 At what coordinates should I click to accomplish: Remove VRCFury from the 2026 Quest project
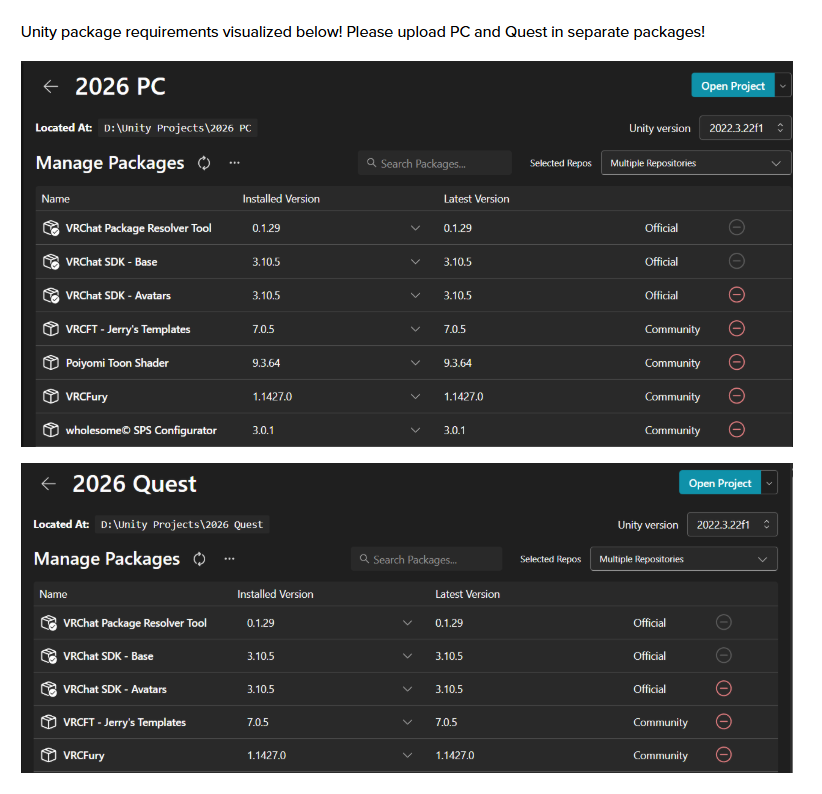click(723, 755)
